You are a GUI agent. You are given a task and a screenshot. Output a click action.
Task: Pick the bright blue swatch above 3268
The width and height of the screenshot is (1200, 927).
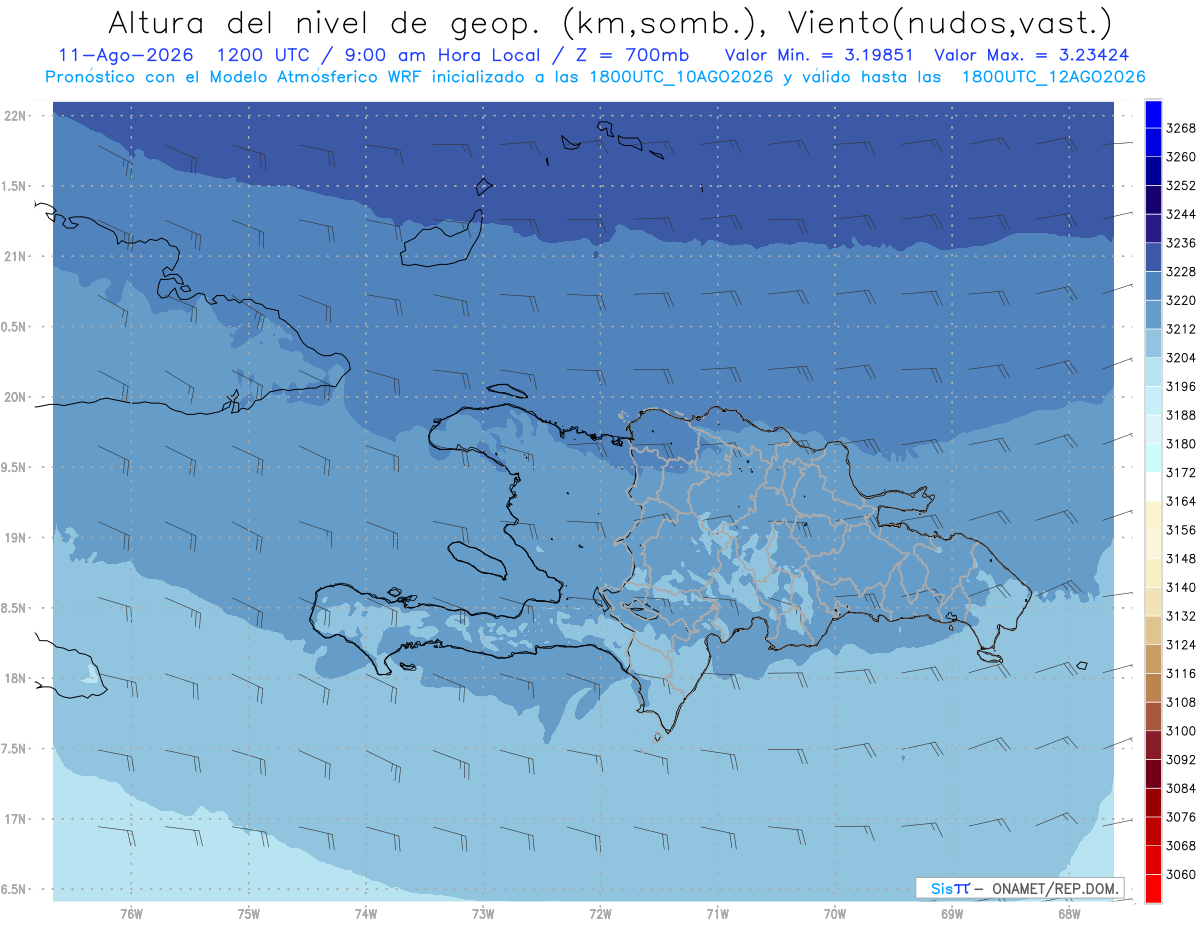pos(1153,114)
